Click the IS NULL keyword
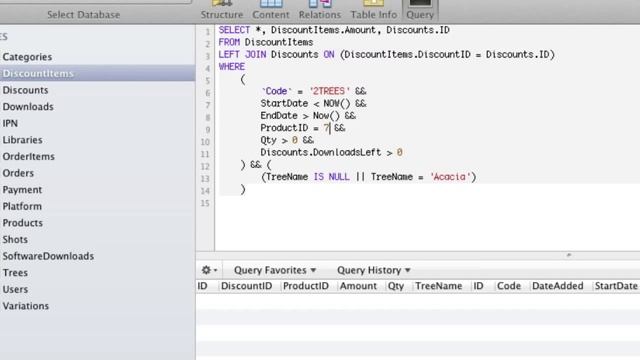This screenshot has width=640, height=360. coord(331,177)
